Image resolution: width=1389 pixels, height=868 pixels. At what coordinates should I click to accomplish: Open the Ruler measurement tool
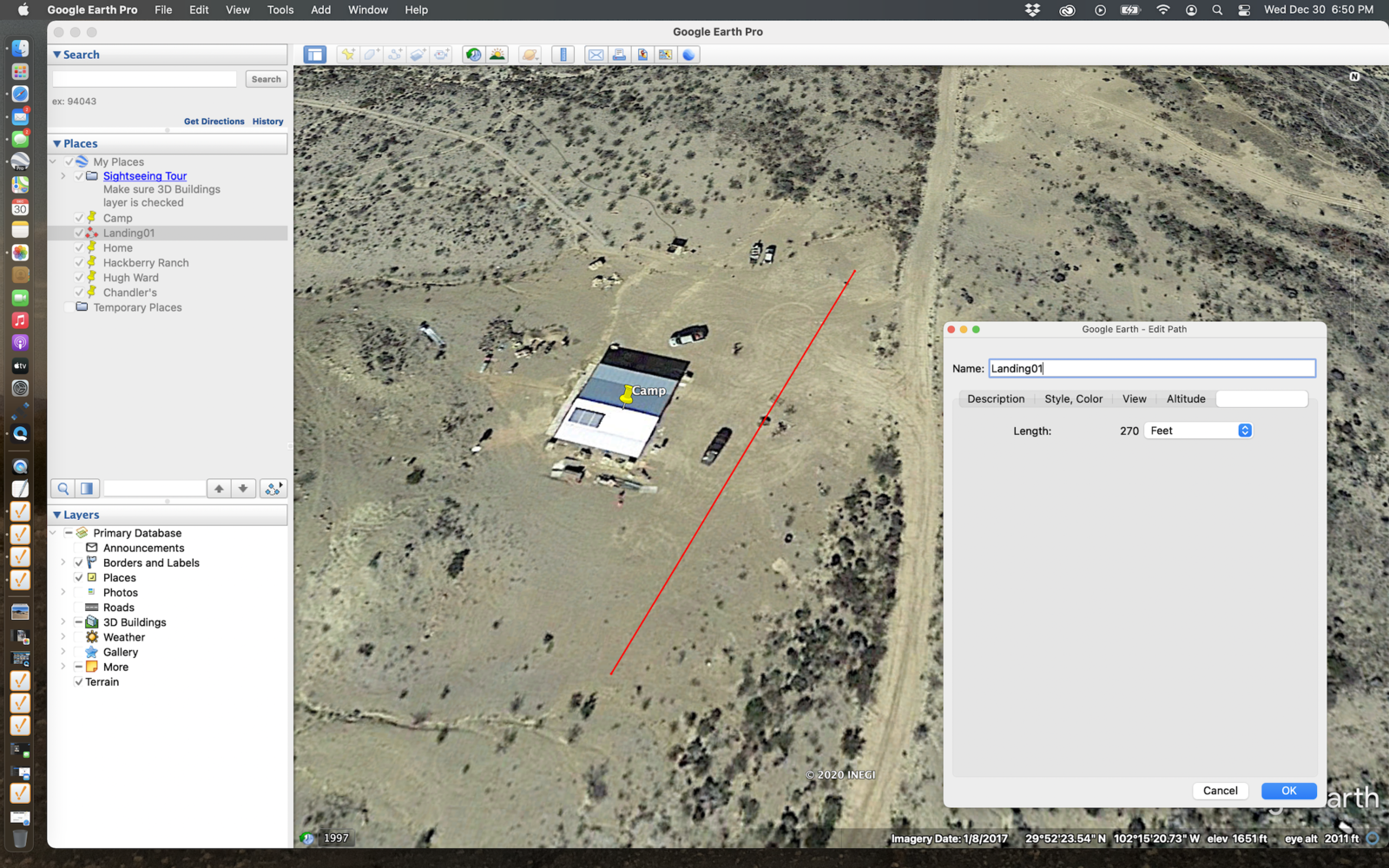click(x=563, y=54)
